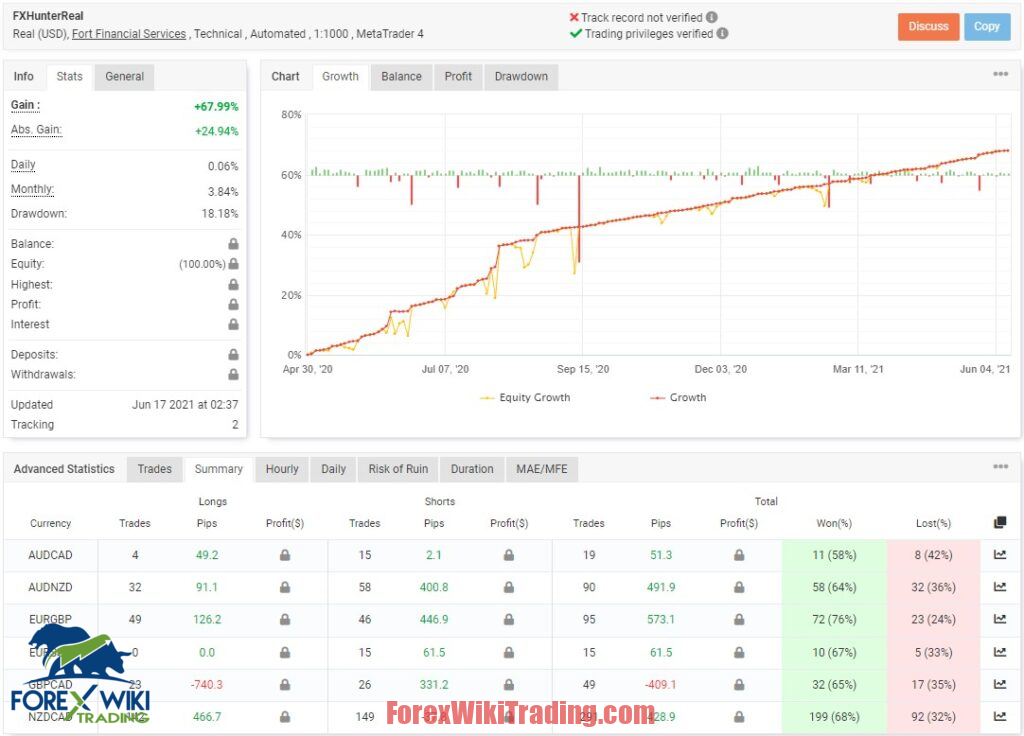The image size is (1024, 736).
Task: Open Advanced Statistics three-dot options menu
Action: tap(1000, 466)
